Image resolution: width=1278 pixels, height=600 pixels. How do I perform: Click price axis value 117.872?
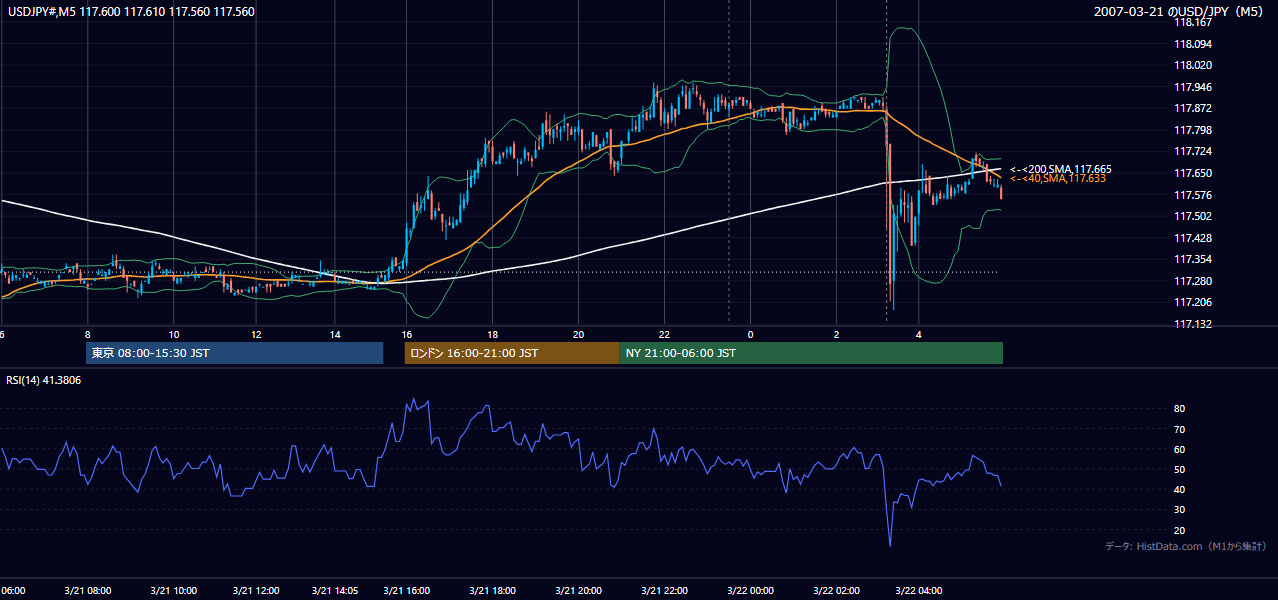click(1193, 108)
